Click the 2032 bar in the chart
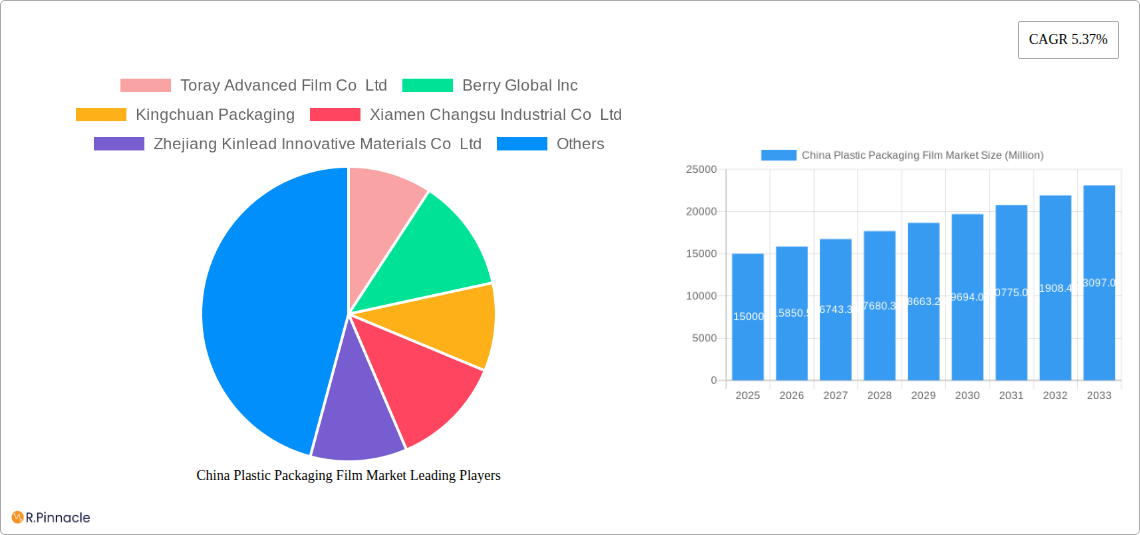 point(1056,288)
